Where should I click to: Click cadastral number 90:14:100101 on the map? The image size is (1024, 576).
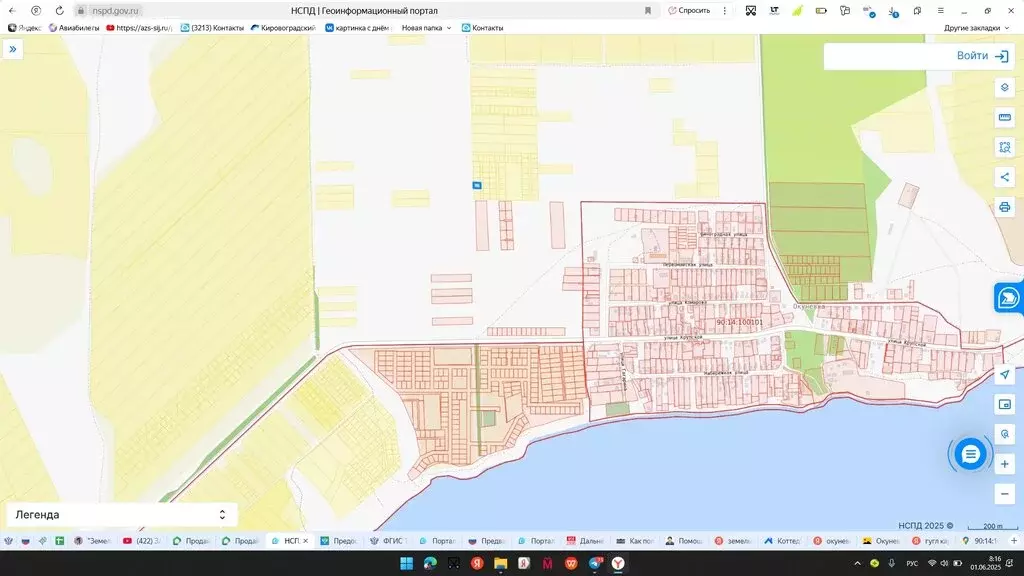[739, 322]
